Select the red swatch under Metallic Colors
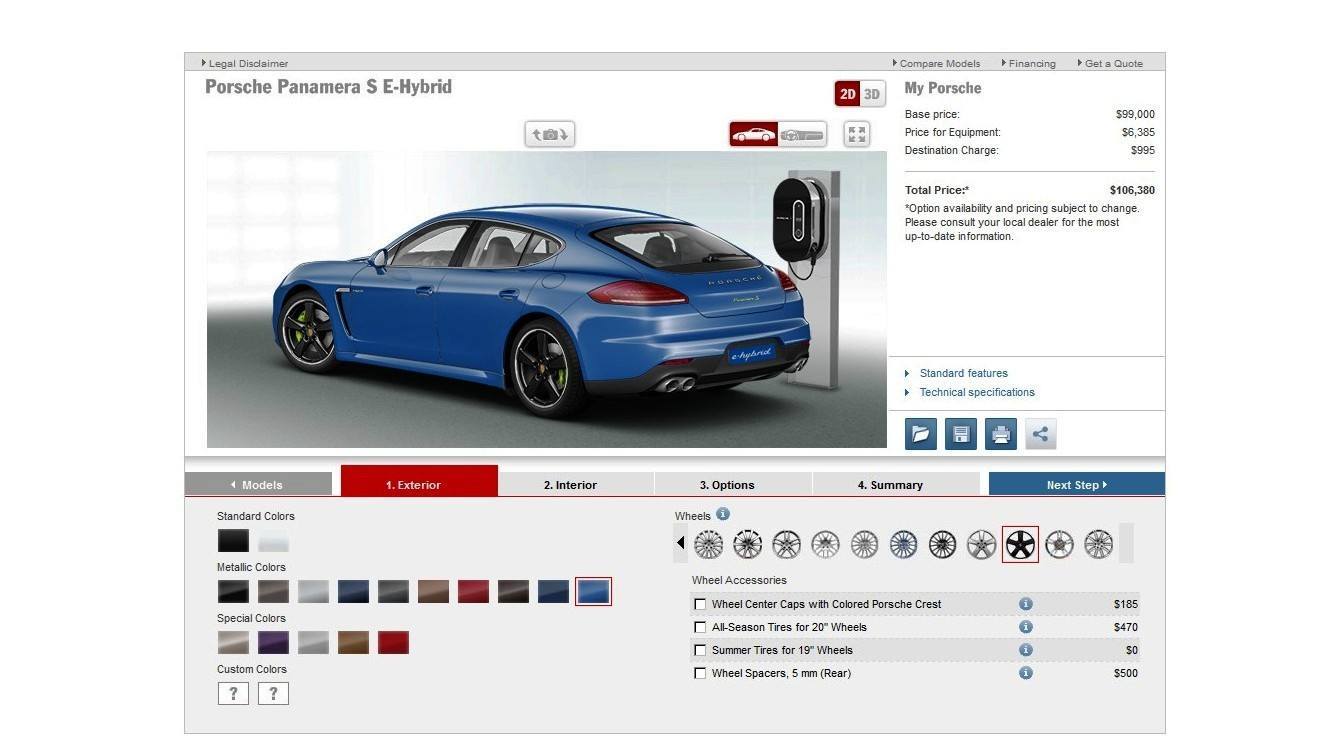This screenshot has height=742, width=1326. point(473,592)
